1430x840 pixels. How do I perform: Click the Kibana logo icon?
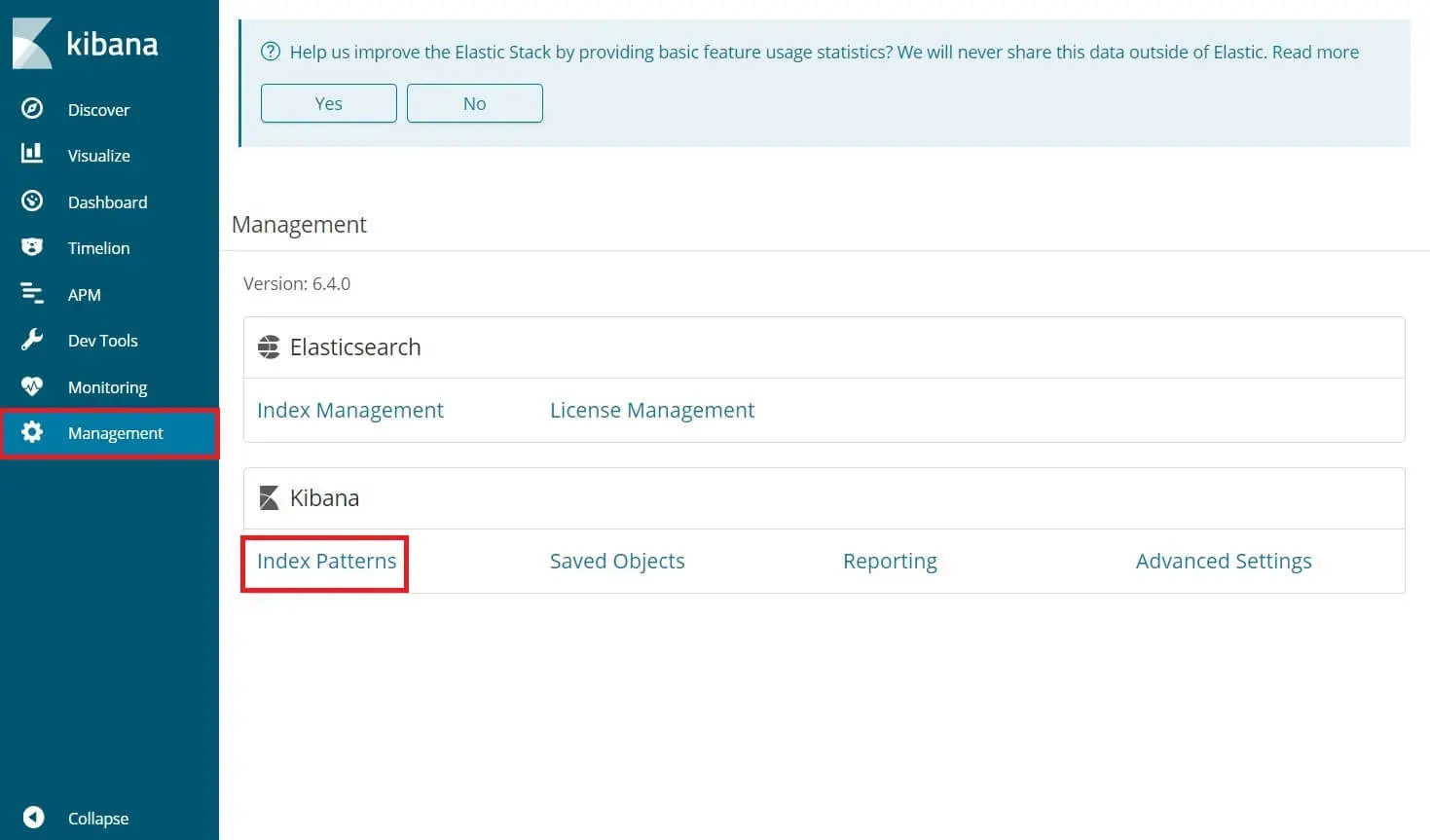click(32, 44)
